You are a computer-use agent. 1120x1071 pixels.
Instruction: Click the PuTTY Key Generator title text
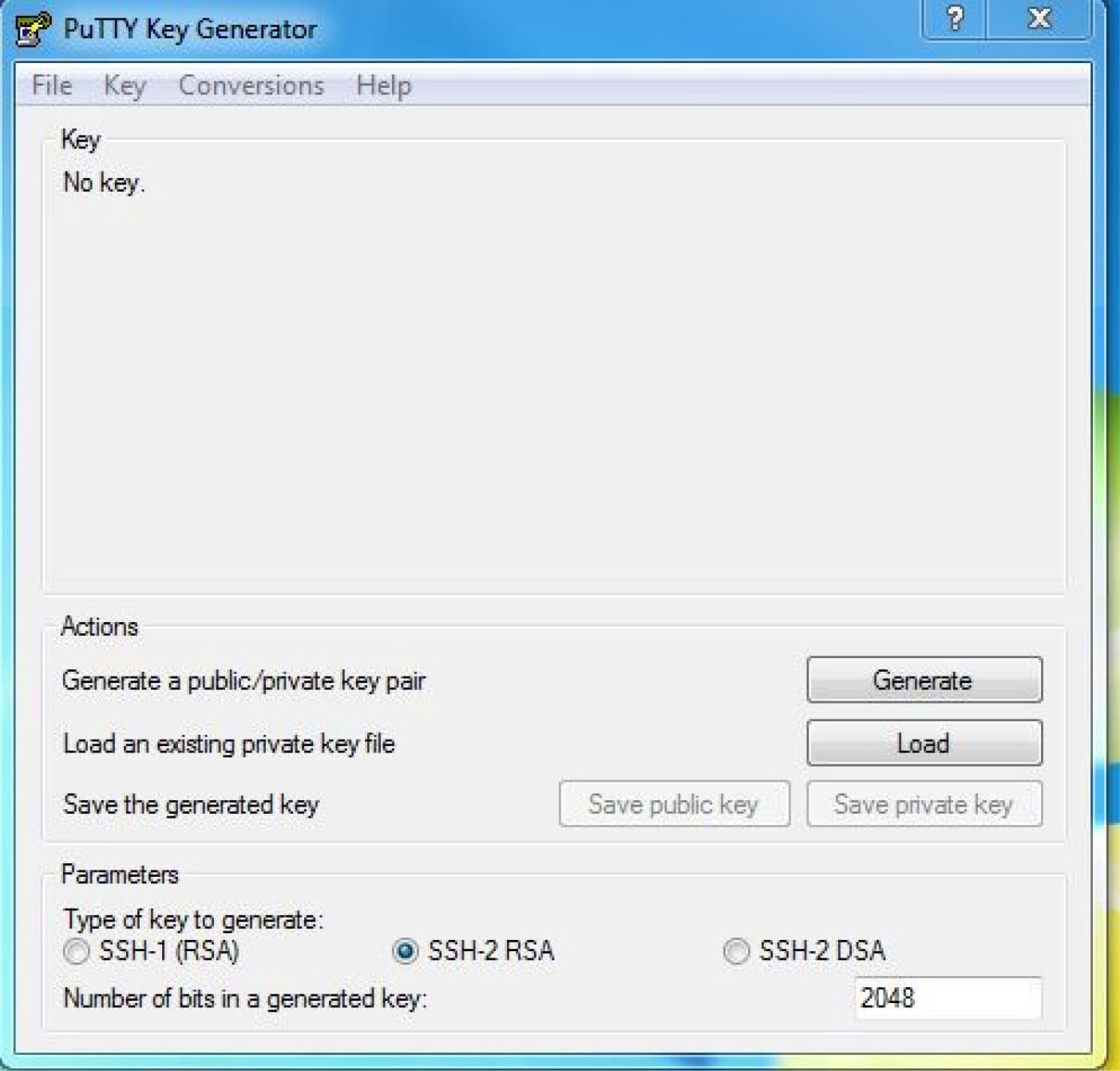coord(190,30)
